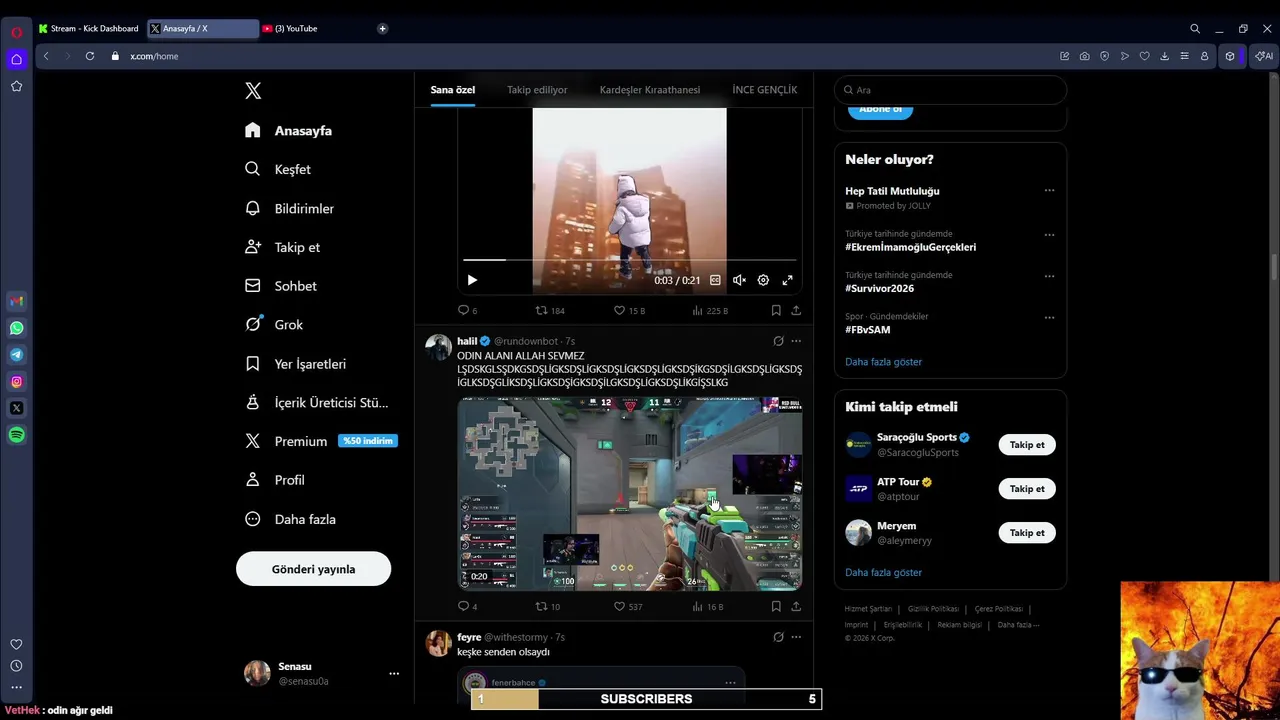Unmute the video player
1280x720 pixels.
[739, 280]
